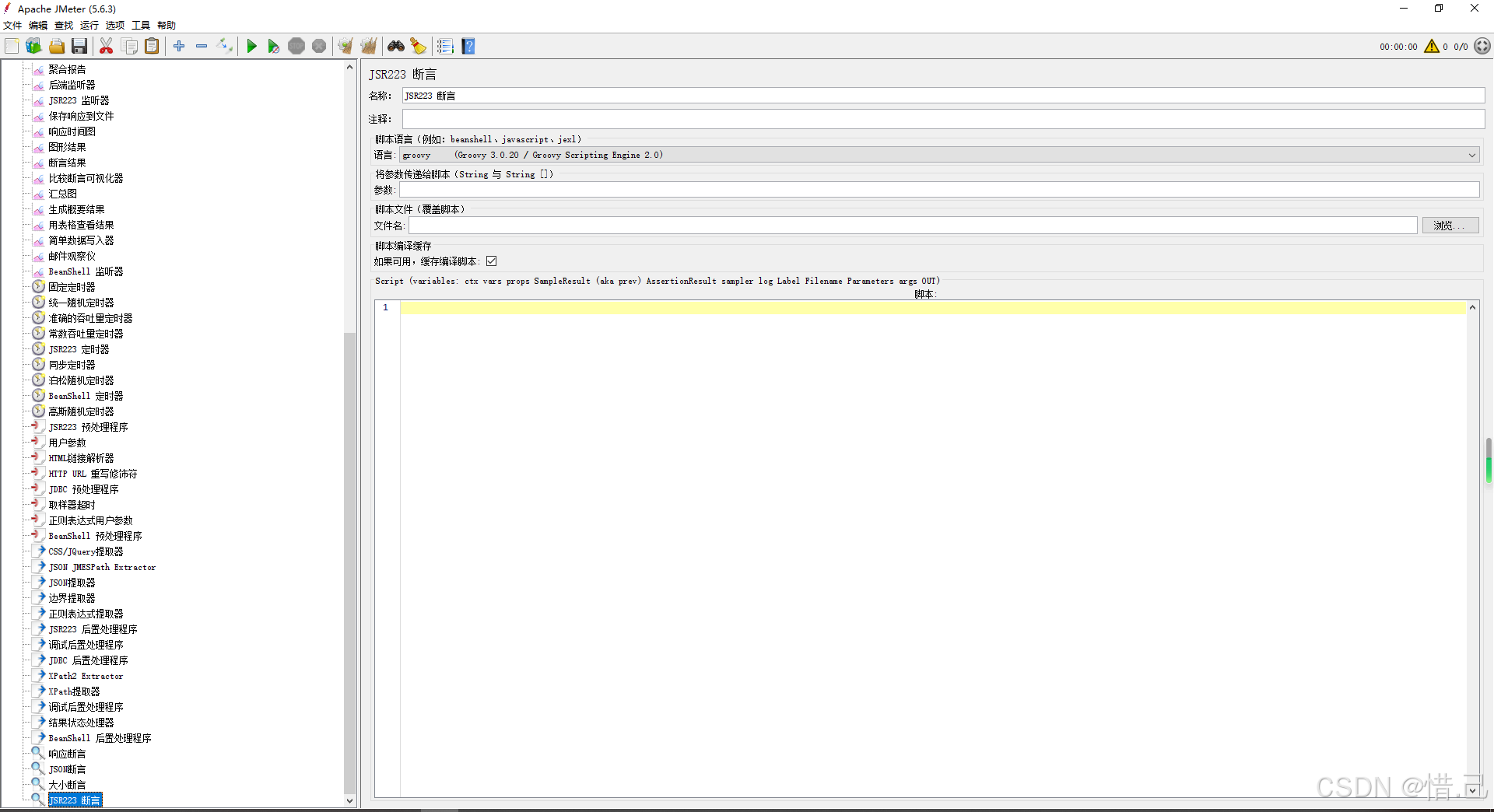Viewport: 1494px width, 812px height.
Task: Click into the 注释 comment field
Action: 943,119
